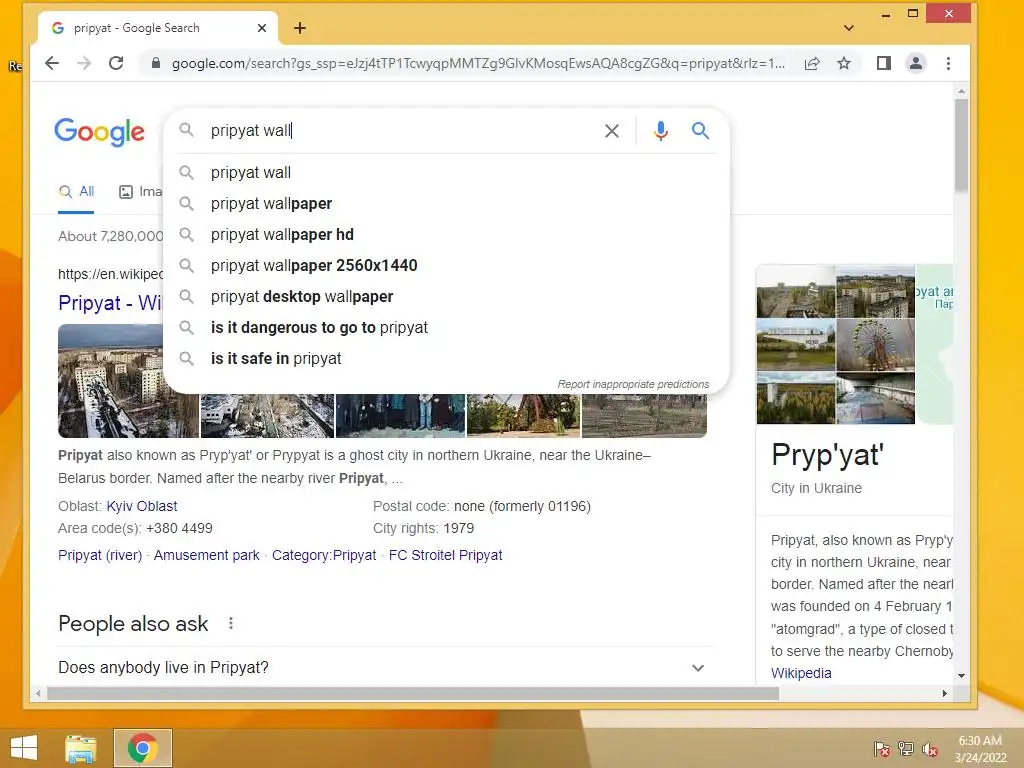Choose 'is it dangerous to go to pripyat'
Viewport: 1024px width, 768px height.
[x=447, y=327]
